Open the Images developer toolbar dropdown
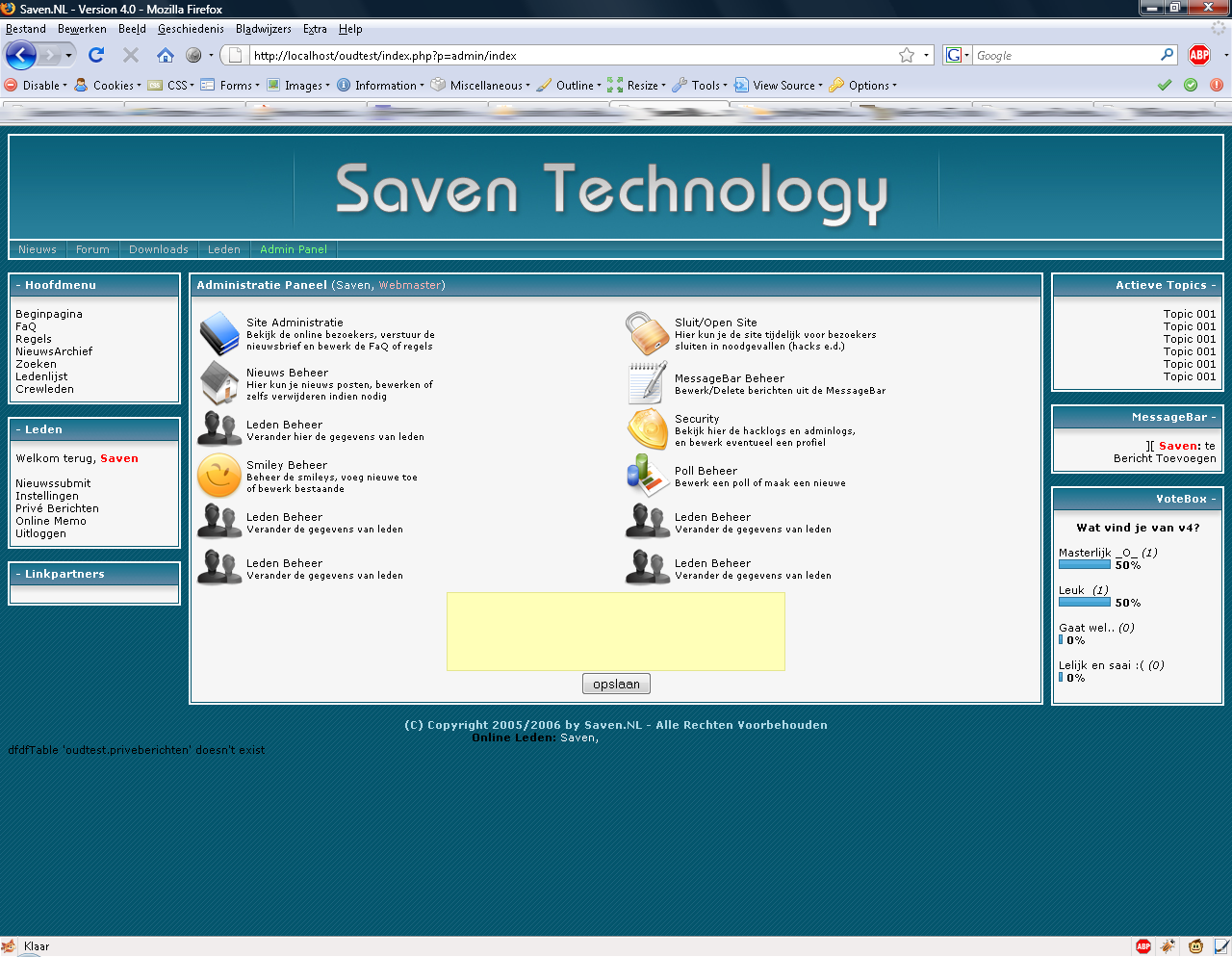This screenshot has height=957, width=1232. [298, 85]
